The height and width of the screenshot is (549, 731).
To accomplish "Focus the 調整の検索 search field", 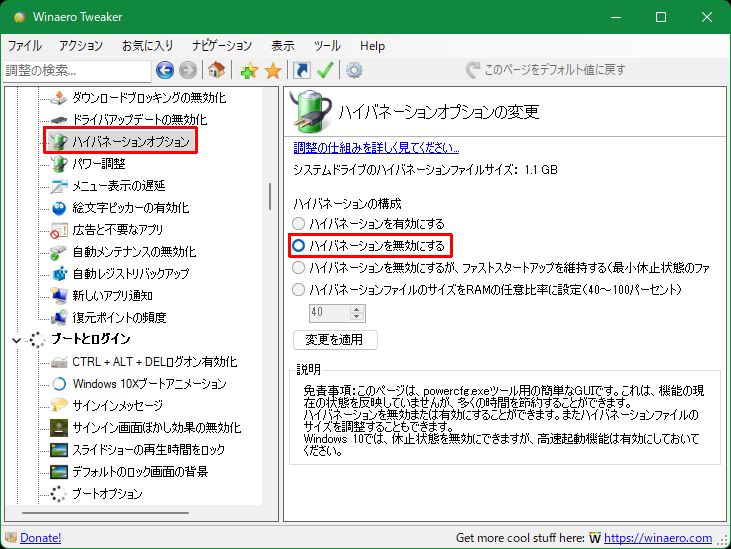I will pos(77,70).
